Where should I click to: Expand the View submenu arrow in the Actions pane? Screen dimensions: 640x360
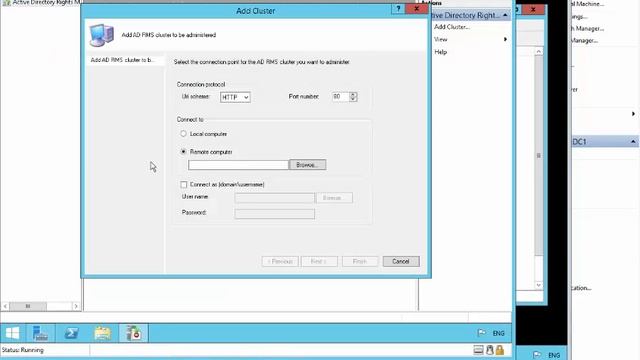click(x=505, y=39)
